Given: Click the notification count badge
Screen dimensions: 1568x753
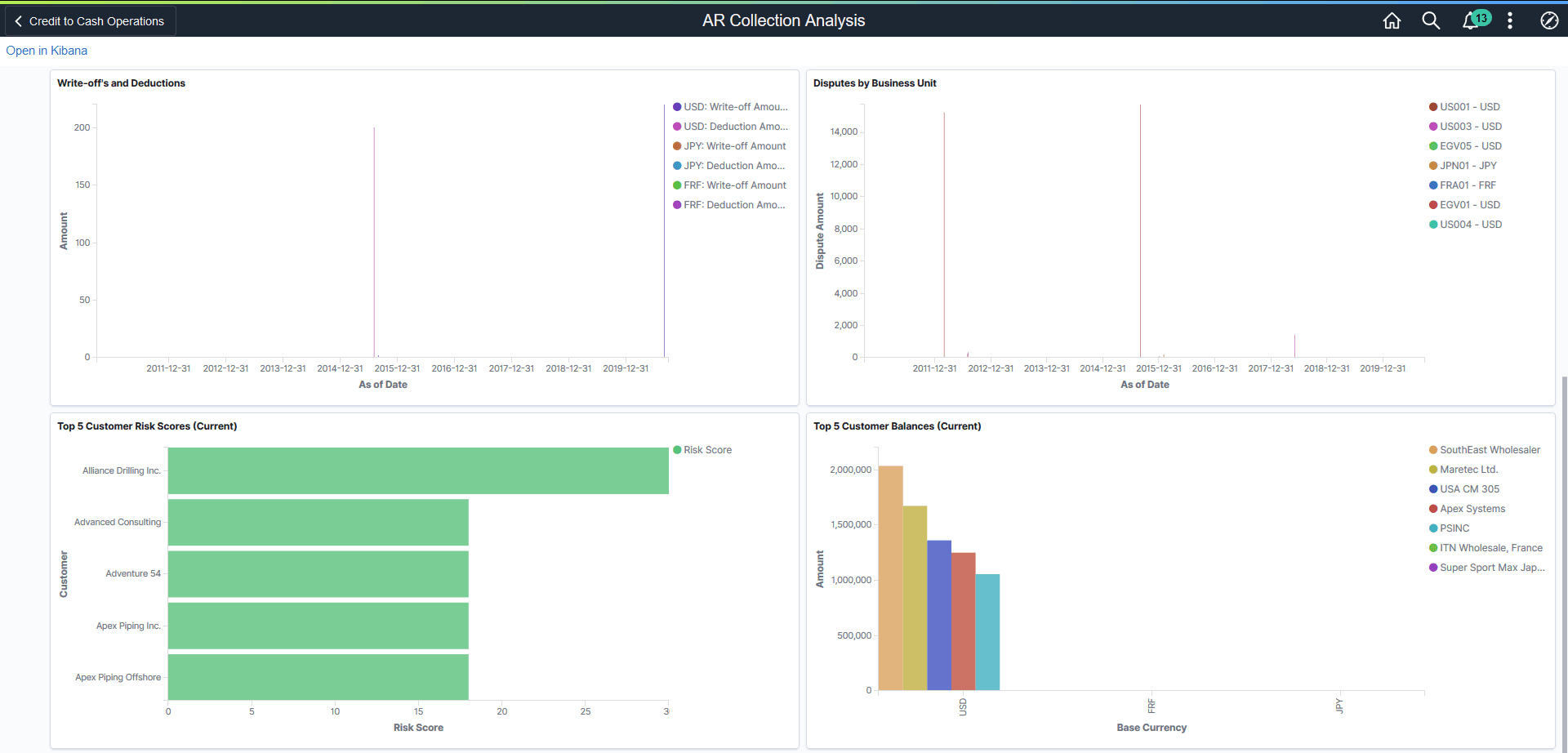Looking at the screenshot, I should (x=1481, y=16).
